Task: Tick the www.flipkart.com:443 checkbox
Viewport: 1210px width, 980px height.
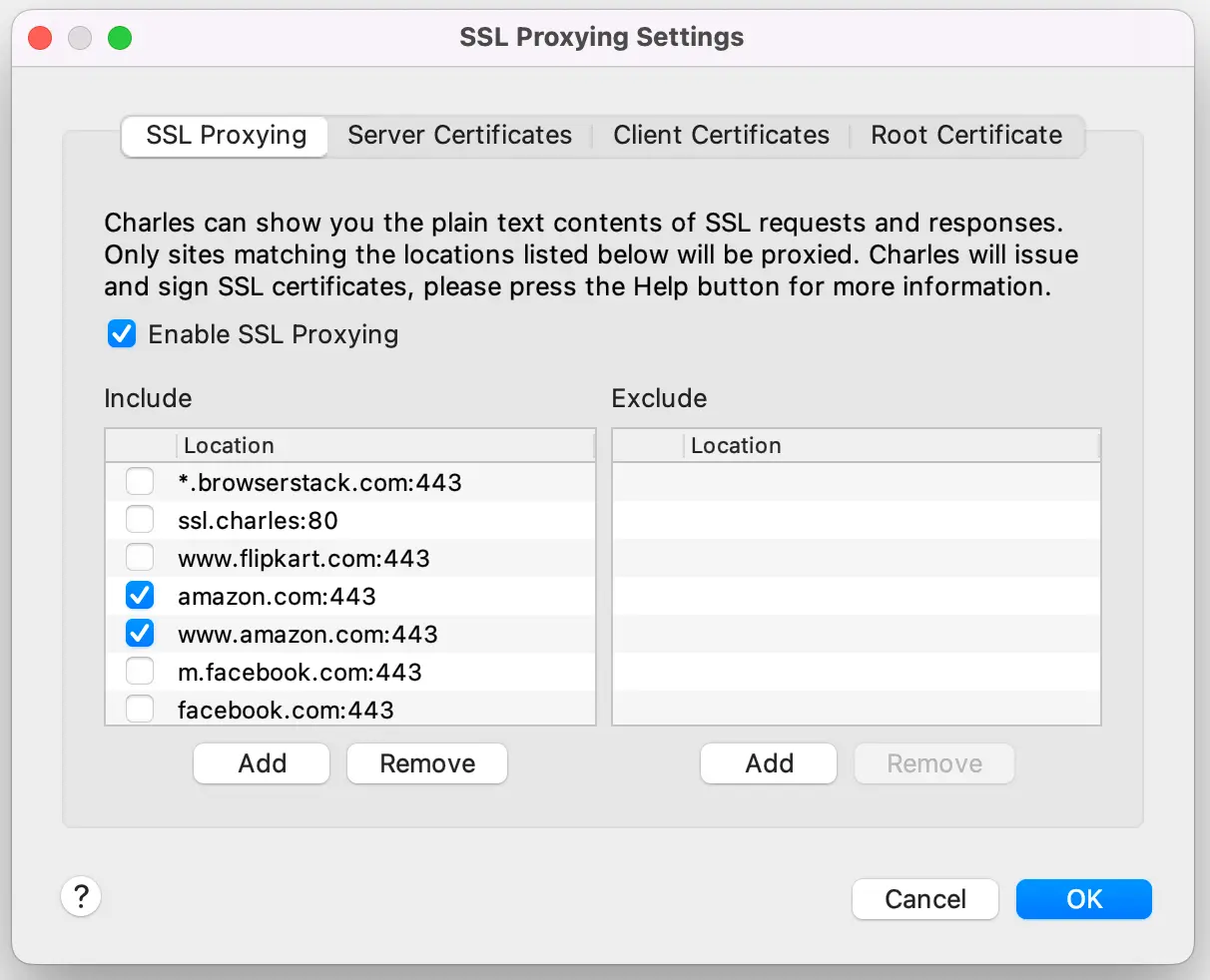Action: pyautogui.click(x=140, y=558)
